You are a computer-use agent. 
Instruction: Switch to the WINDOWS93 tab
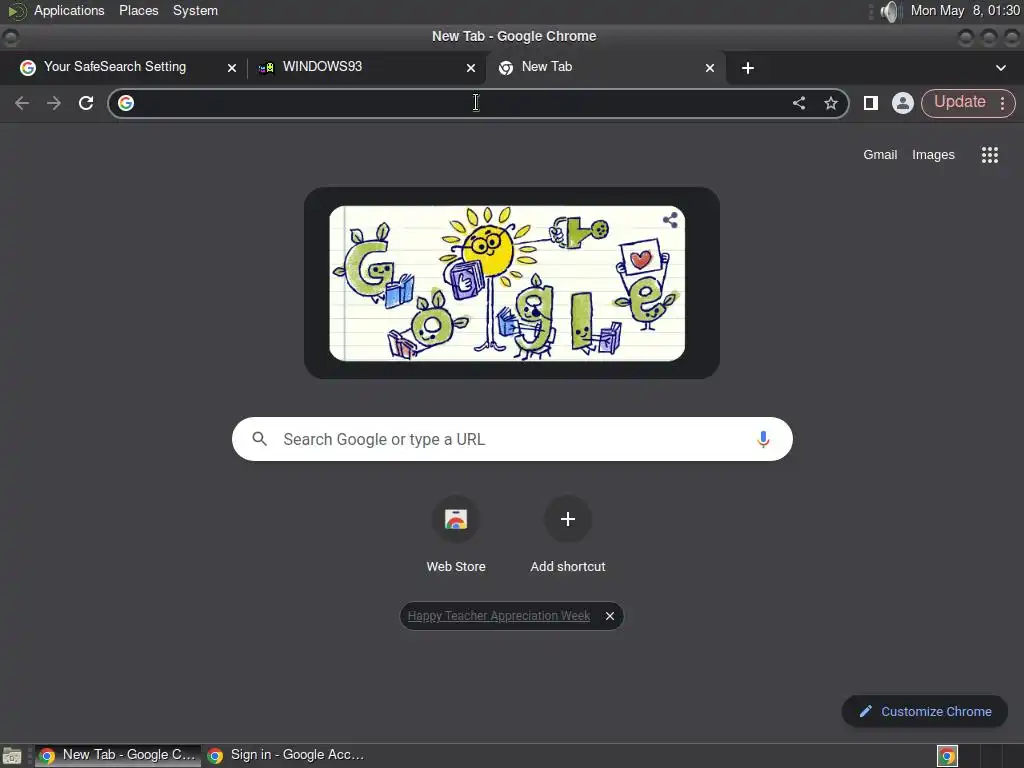click(x=366, y=67)
